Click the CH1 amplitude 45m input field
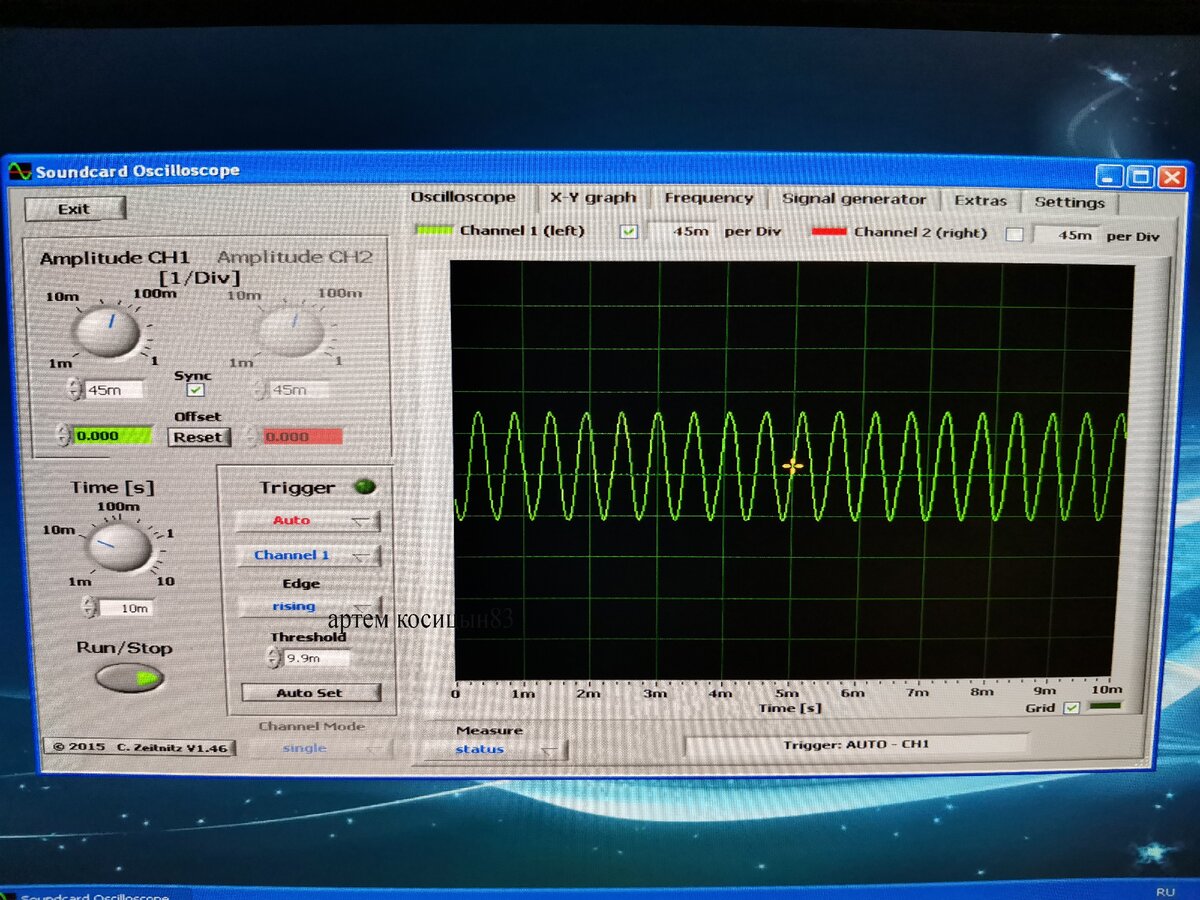Viewport: 1200px width, 900px height. coord(114,390)
